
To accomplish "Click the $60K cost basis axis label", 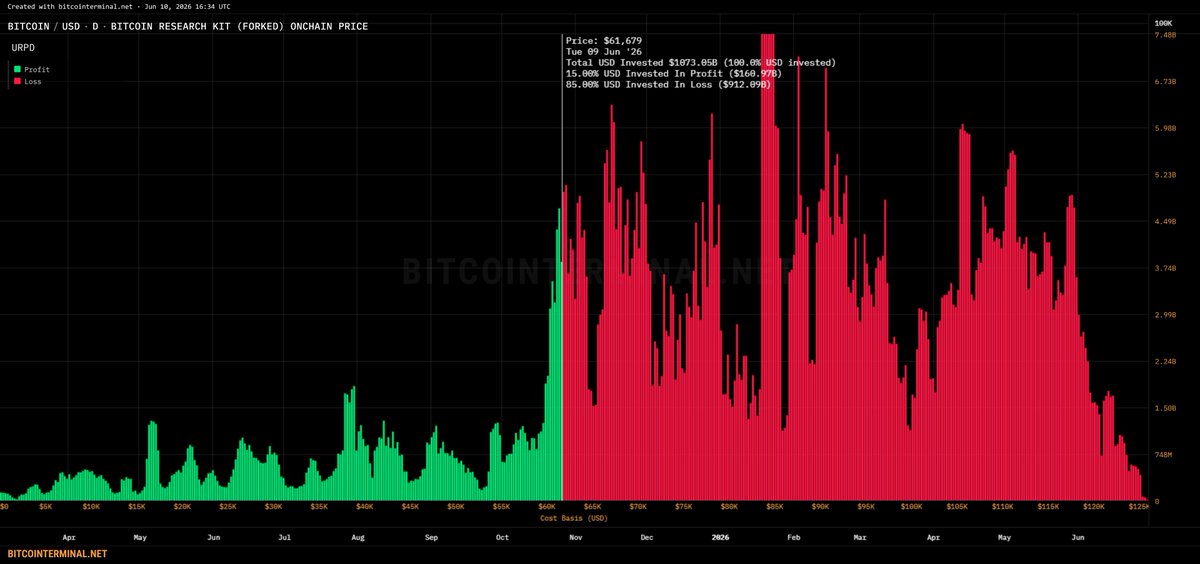I will (x=547, y=507).
